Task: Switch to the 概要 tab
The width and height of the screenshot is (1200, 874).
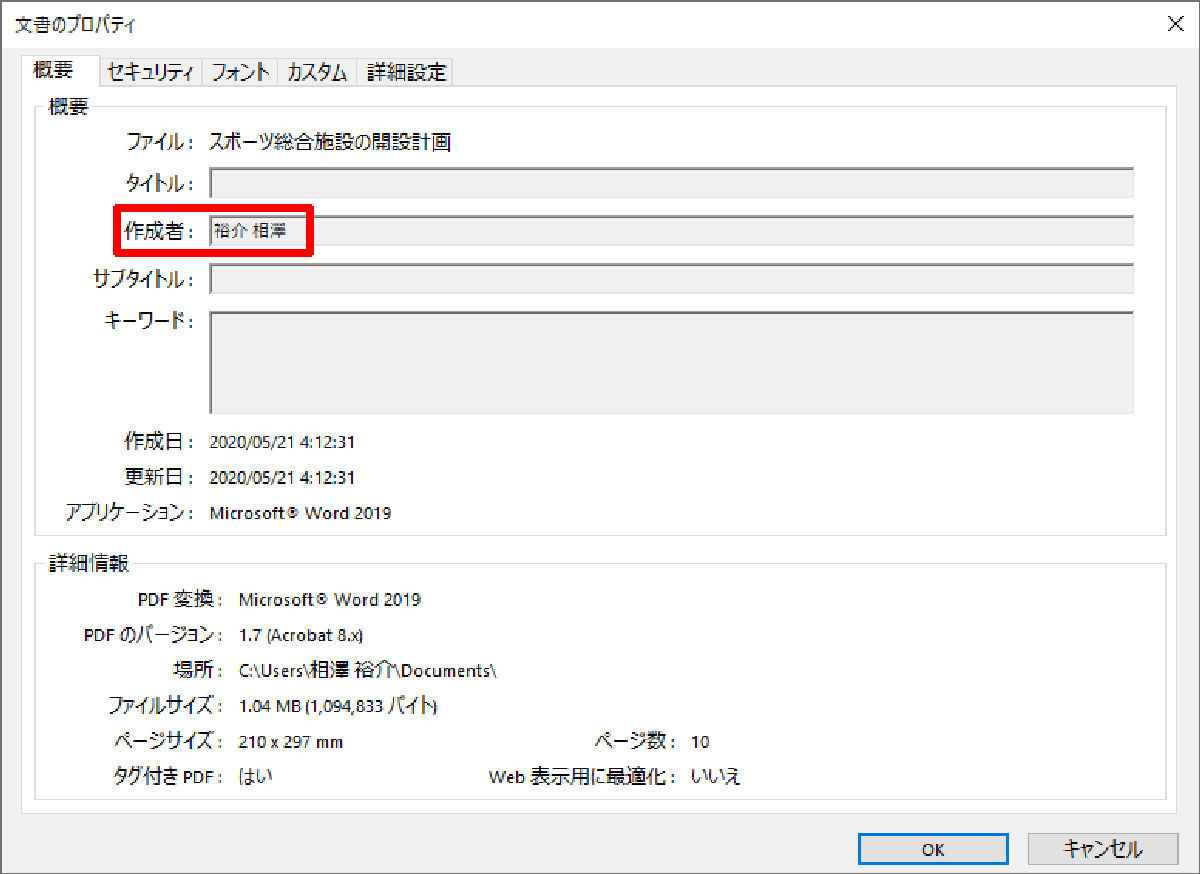Action: tap(59, 71)
